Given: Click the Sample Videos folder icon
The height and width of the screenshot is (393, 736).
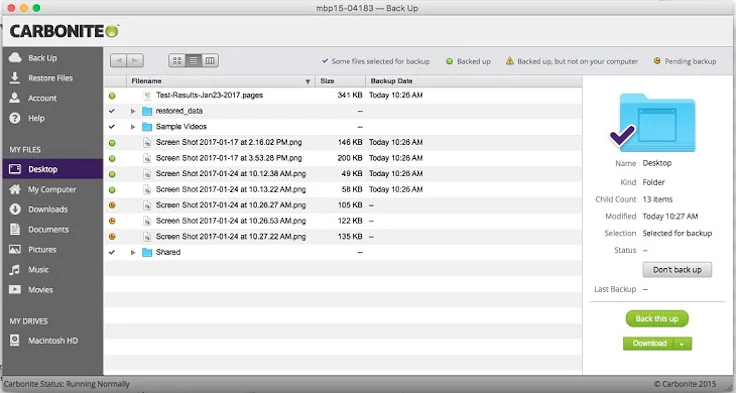Looking at the screenshot, I should (147, 127).
